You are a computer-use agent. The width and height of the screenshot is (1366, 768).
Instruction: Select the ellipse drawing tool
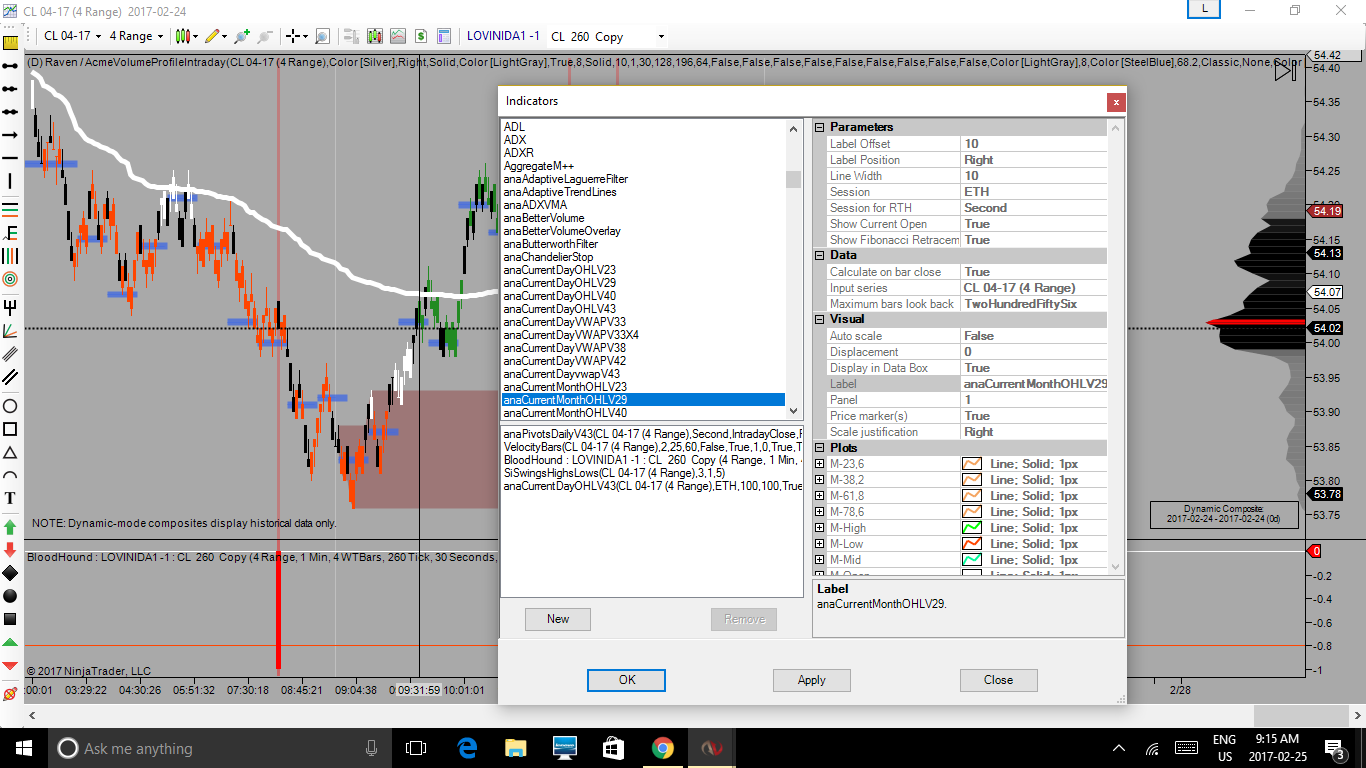tap(11, 406)
